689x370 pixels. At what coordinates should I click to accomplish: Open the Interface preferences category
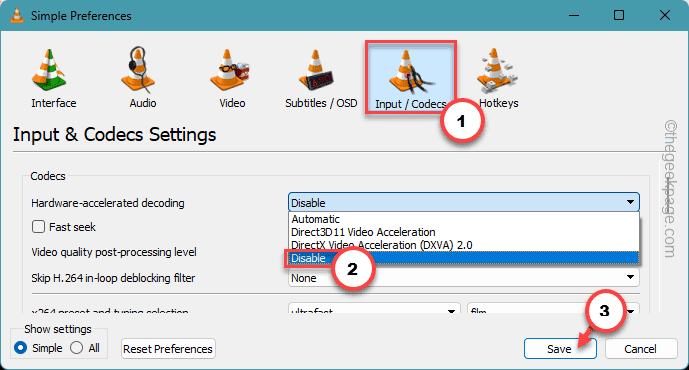54,78
